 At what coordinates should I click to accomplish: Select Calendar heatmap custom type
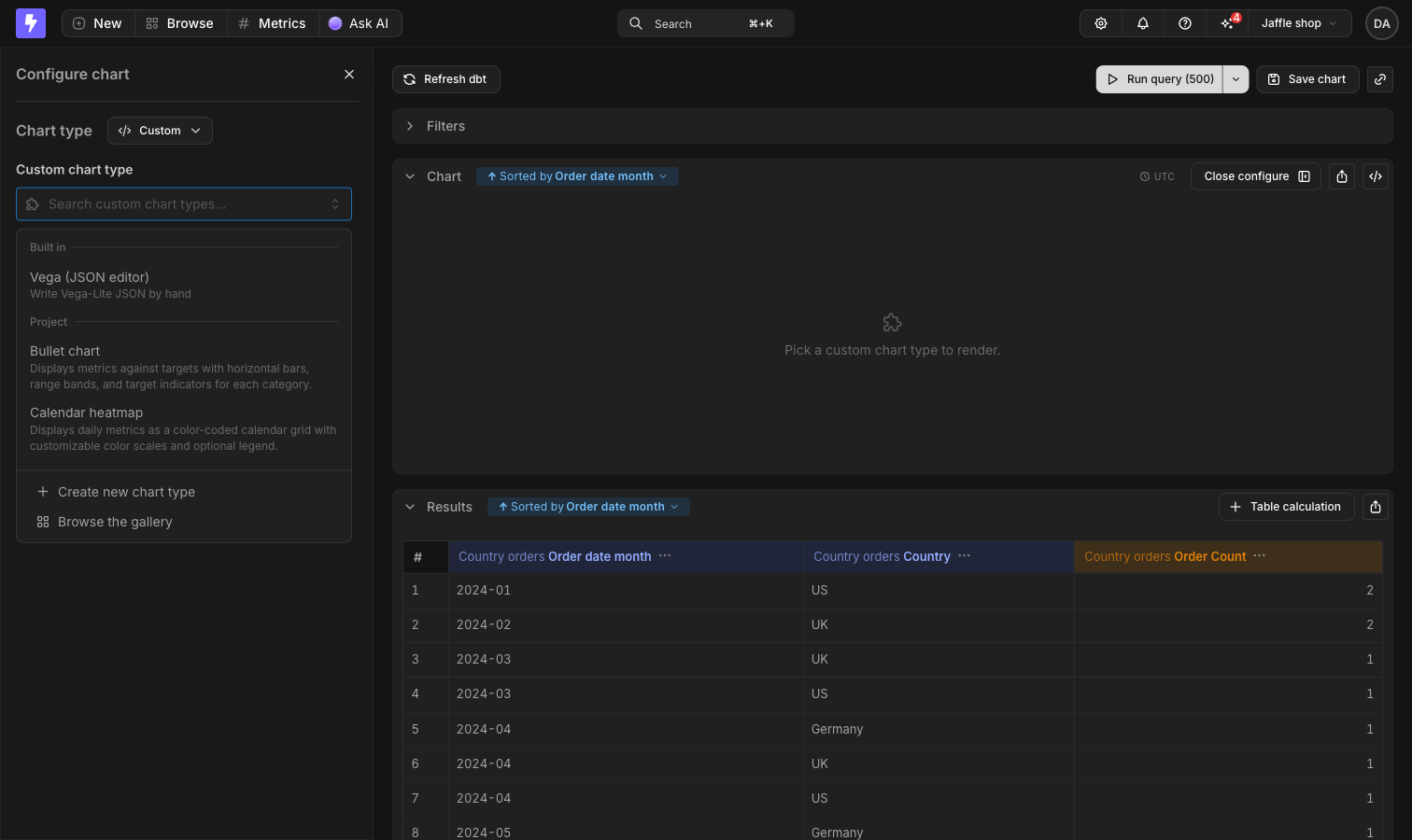pyautogui.click(x=184, y=428)
